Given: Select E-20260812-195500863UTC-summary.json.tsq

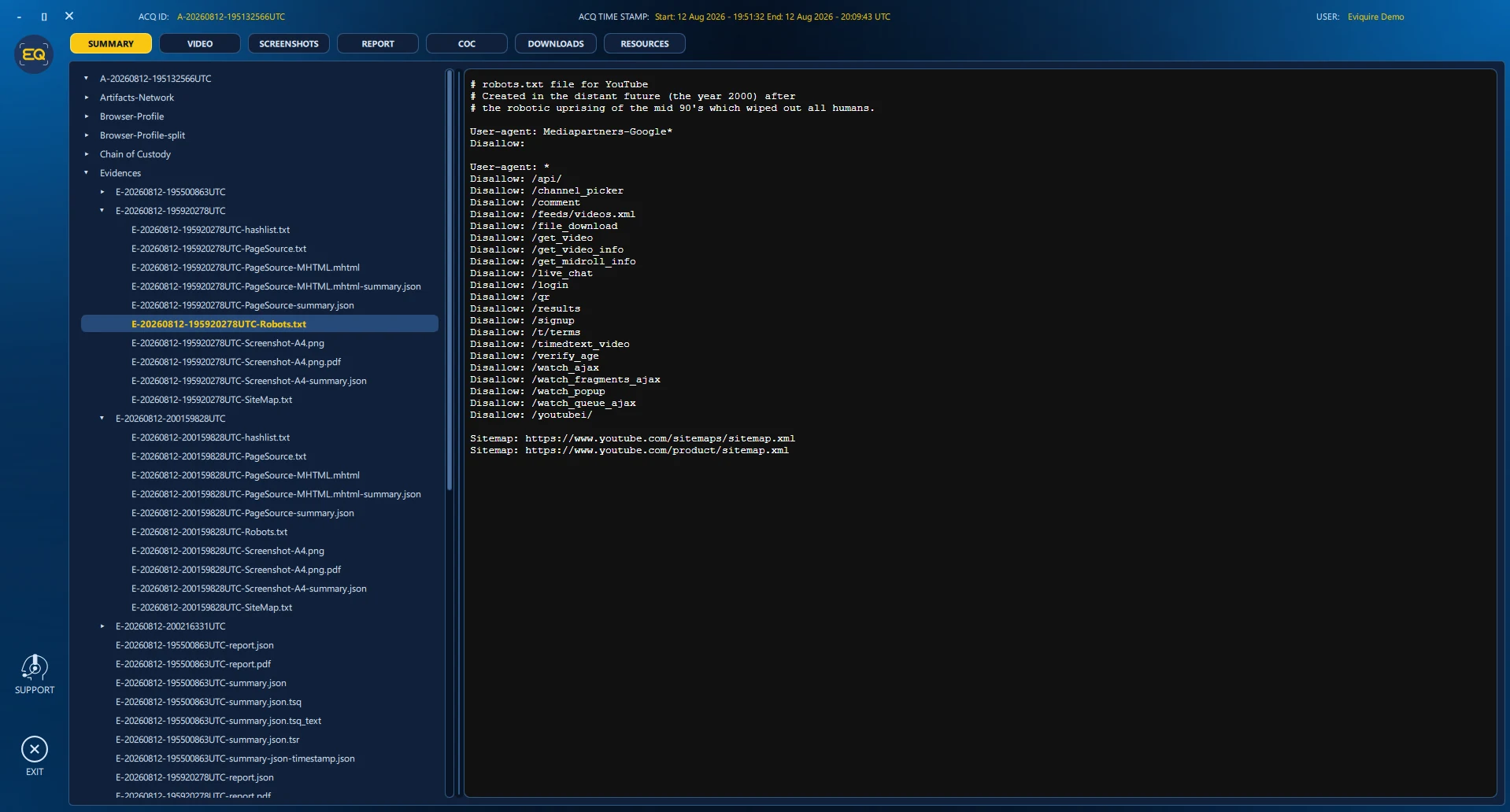Looking at the screenshot, I should pyautogui.click(x=209, y=702).
